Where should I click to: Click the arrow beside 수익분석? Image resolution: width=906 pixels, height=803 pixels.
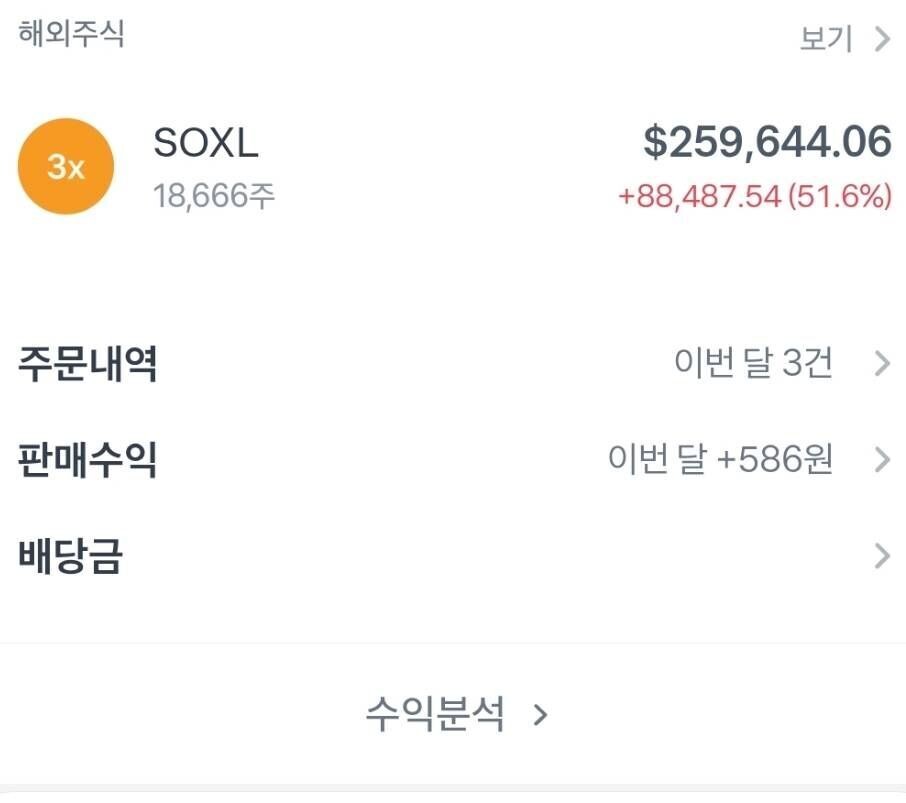click(x=541, y=714)
